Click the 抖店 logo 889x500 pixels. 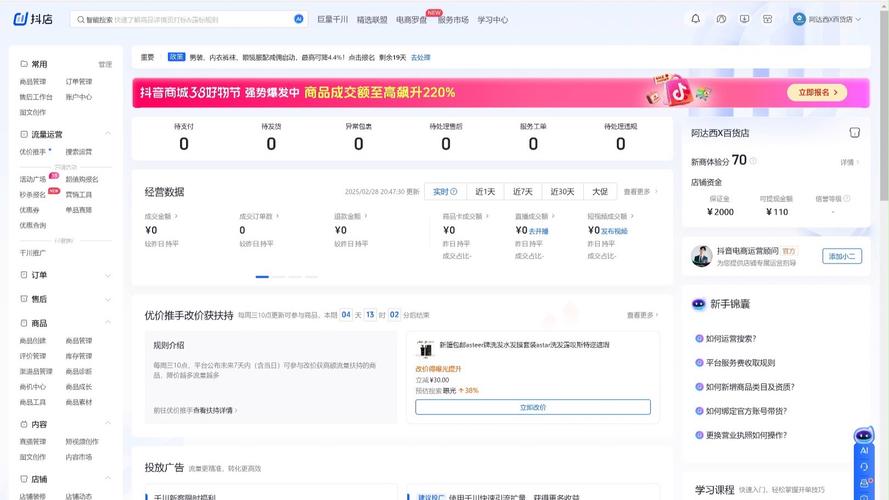pos(33,19)
